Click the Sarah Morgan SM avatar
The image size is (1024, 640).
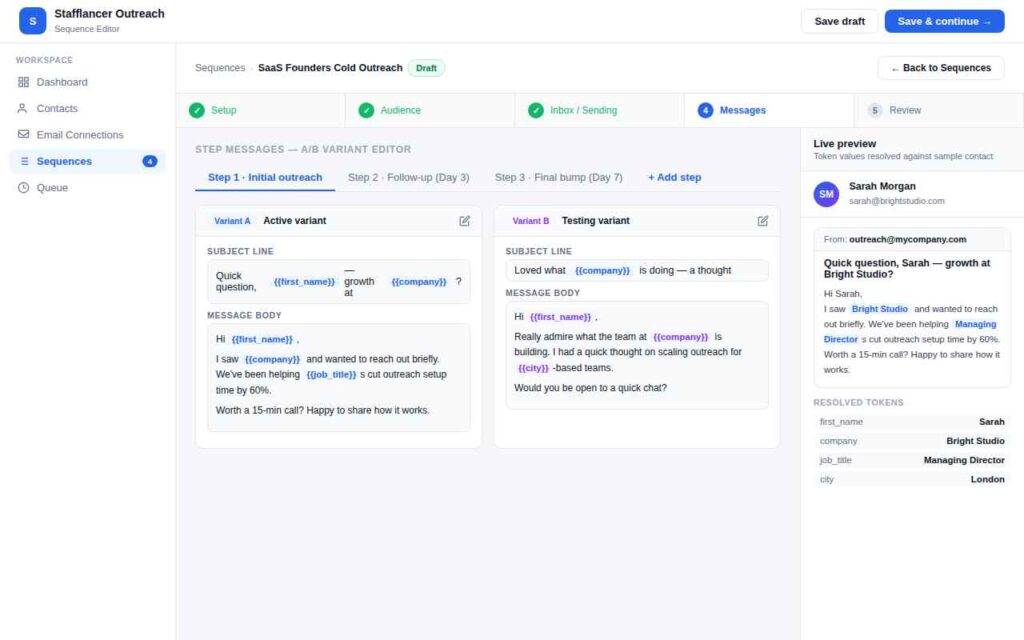click(826, 194)
